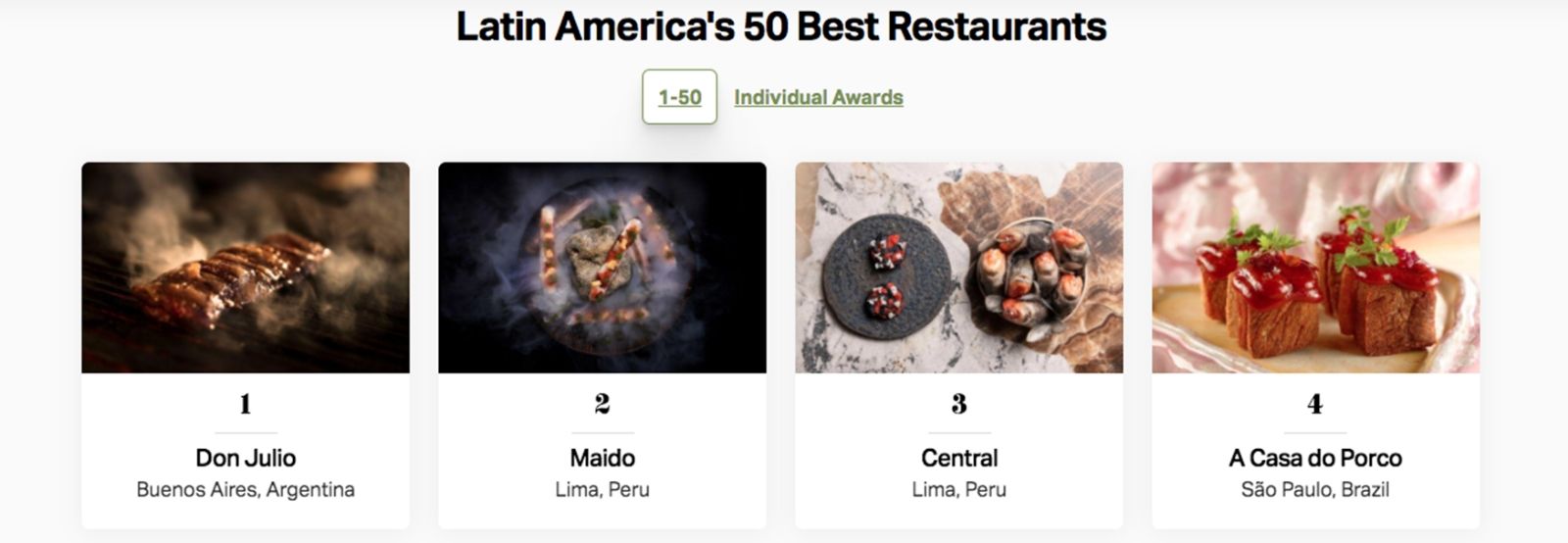Click the Lima, Peru text under Central
This screenshot has height=543, width=1568.
coord(958,489)
